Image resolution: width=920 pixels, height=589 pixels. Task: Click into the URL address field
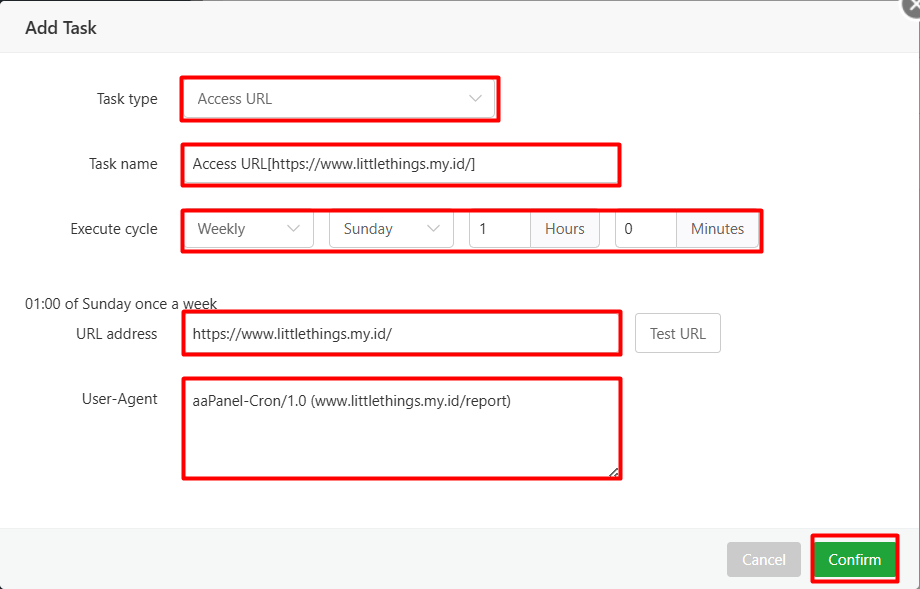pyautogui.click(x=400, y=334)
